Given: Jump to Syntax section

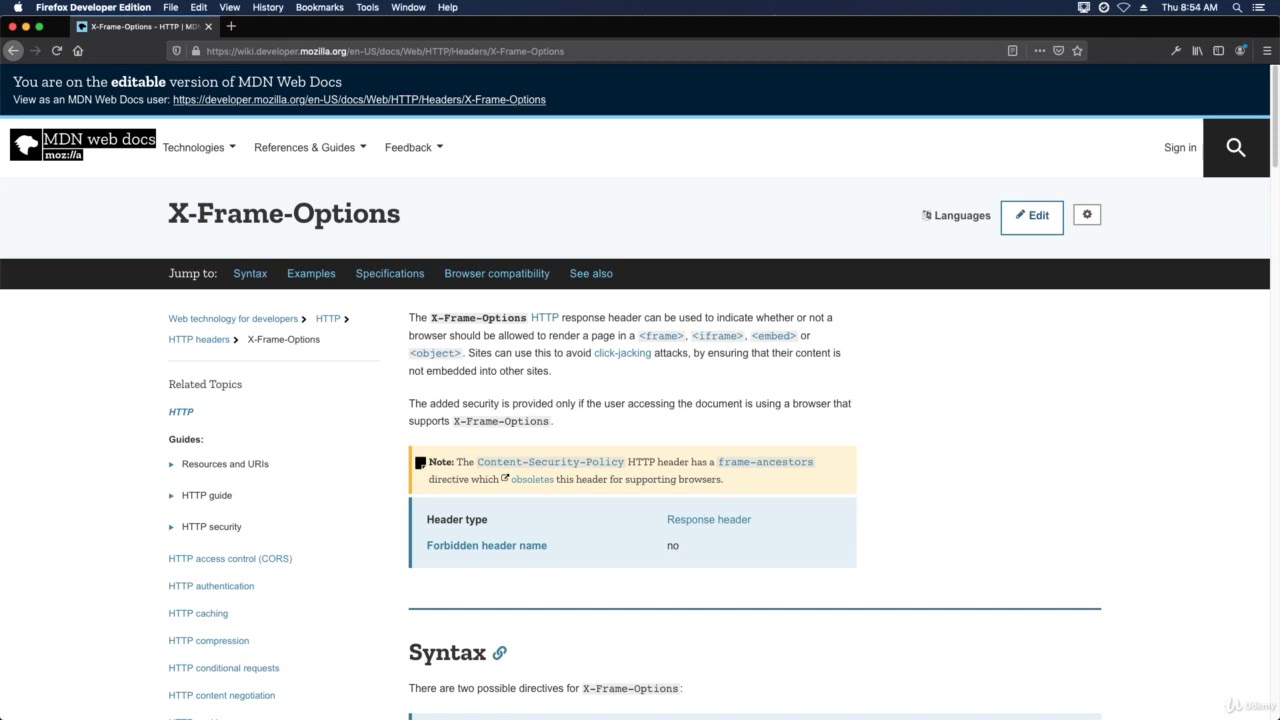Looking at the screenshot, I should pos(250,274).
